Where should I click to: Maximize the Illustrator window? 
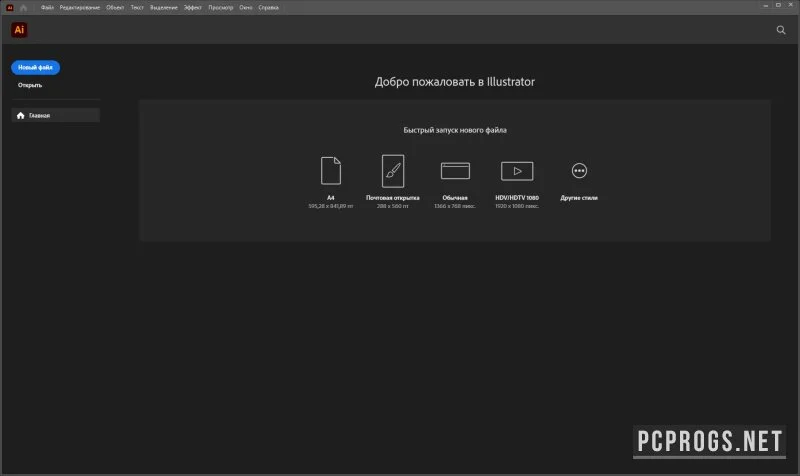[778, 5]
